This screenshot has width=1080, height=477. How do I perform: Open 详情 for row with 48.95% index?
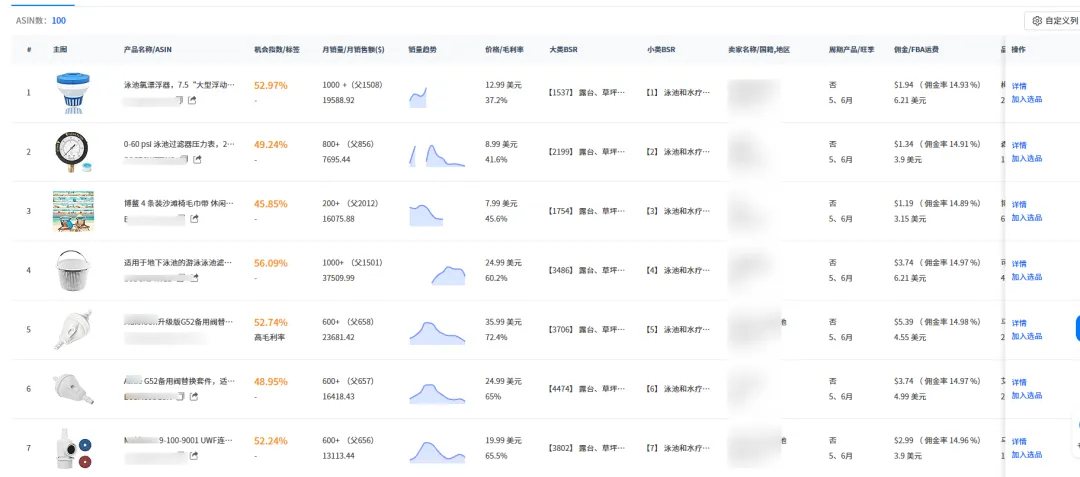[1019, 382]
